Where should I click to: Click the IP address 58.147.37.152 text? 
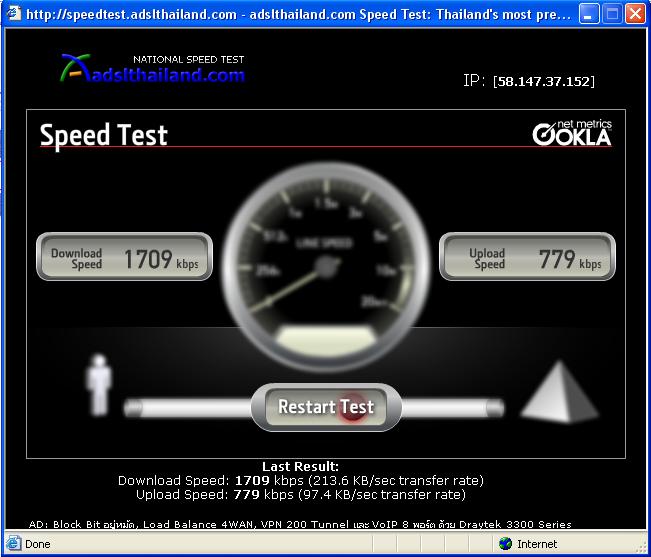point(544,81)
